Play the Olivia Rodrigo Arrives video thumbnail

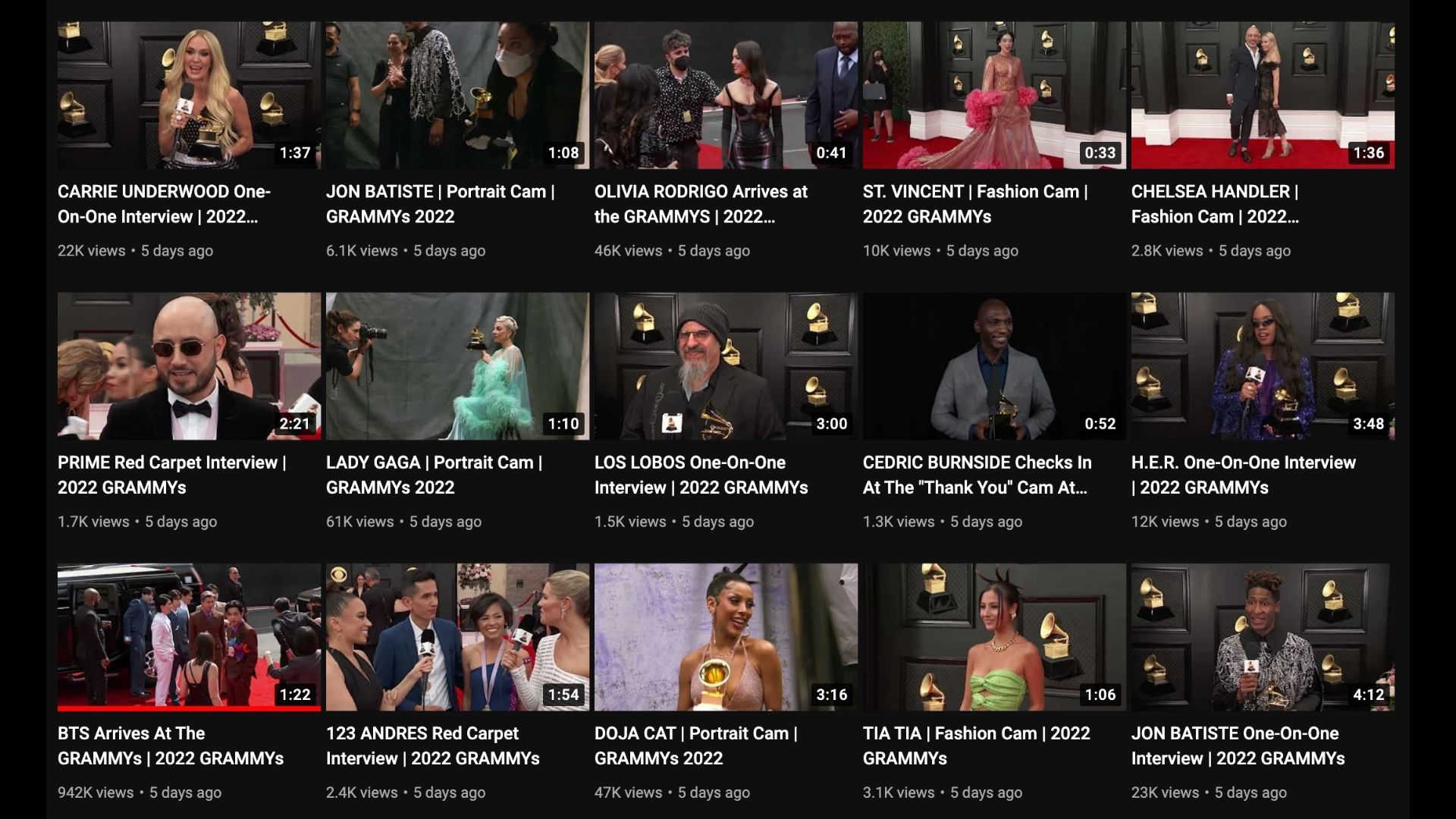[x=726, y=95]
